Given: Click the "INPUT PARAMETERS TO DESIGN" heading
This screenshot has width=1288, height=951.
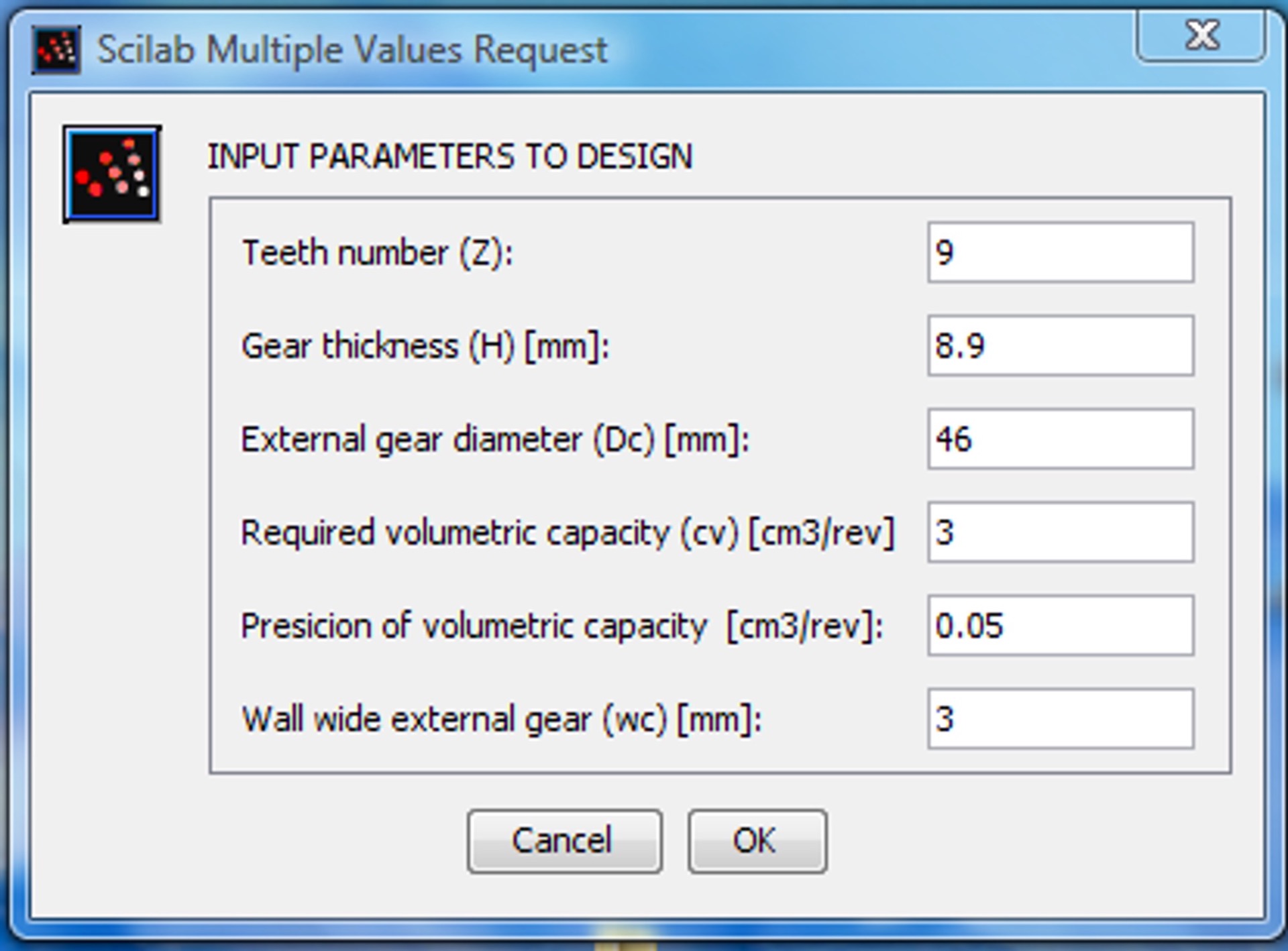Looking at the screenshot, I should pyautogui.click(x=449, y=157).
